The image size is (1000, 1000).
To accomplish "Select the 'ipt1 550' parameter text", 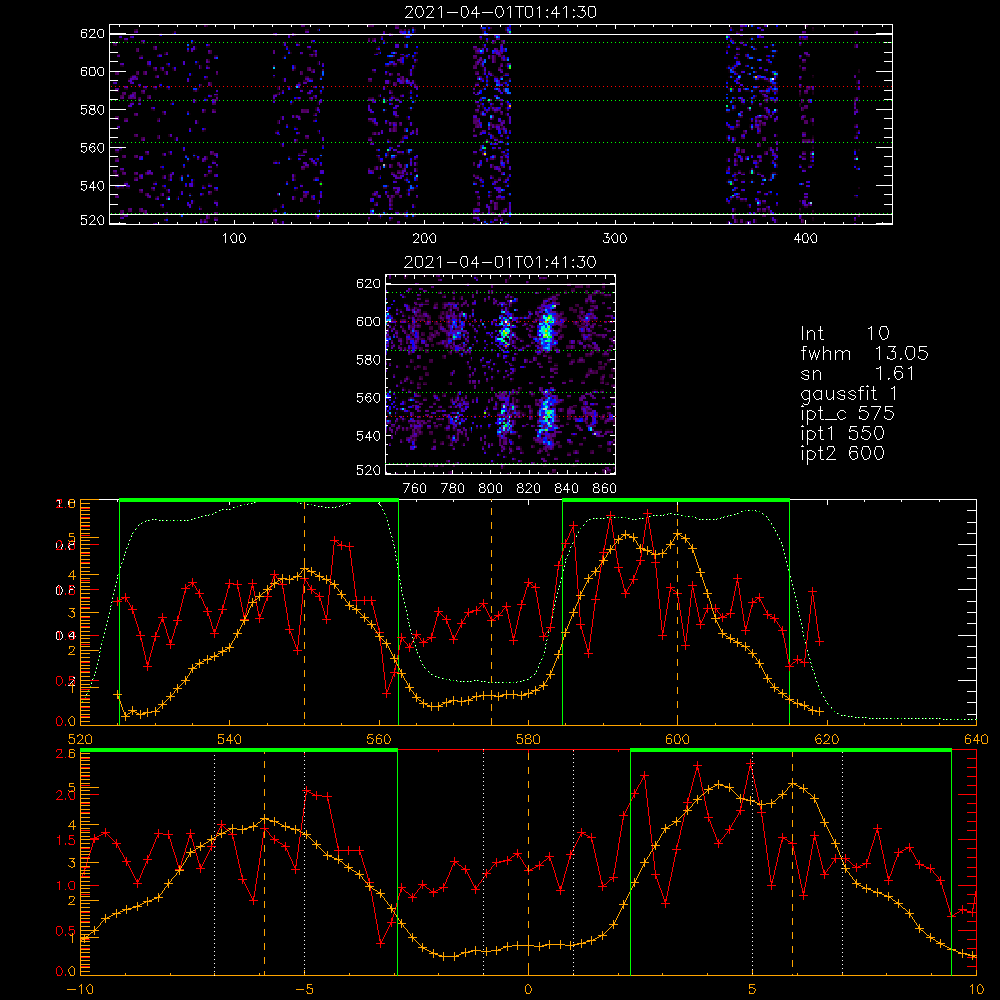I will (842, 434).
